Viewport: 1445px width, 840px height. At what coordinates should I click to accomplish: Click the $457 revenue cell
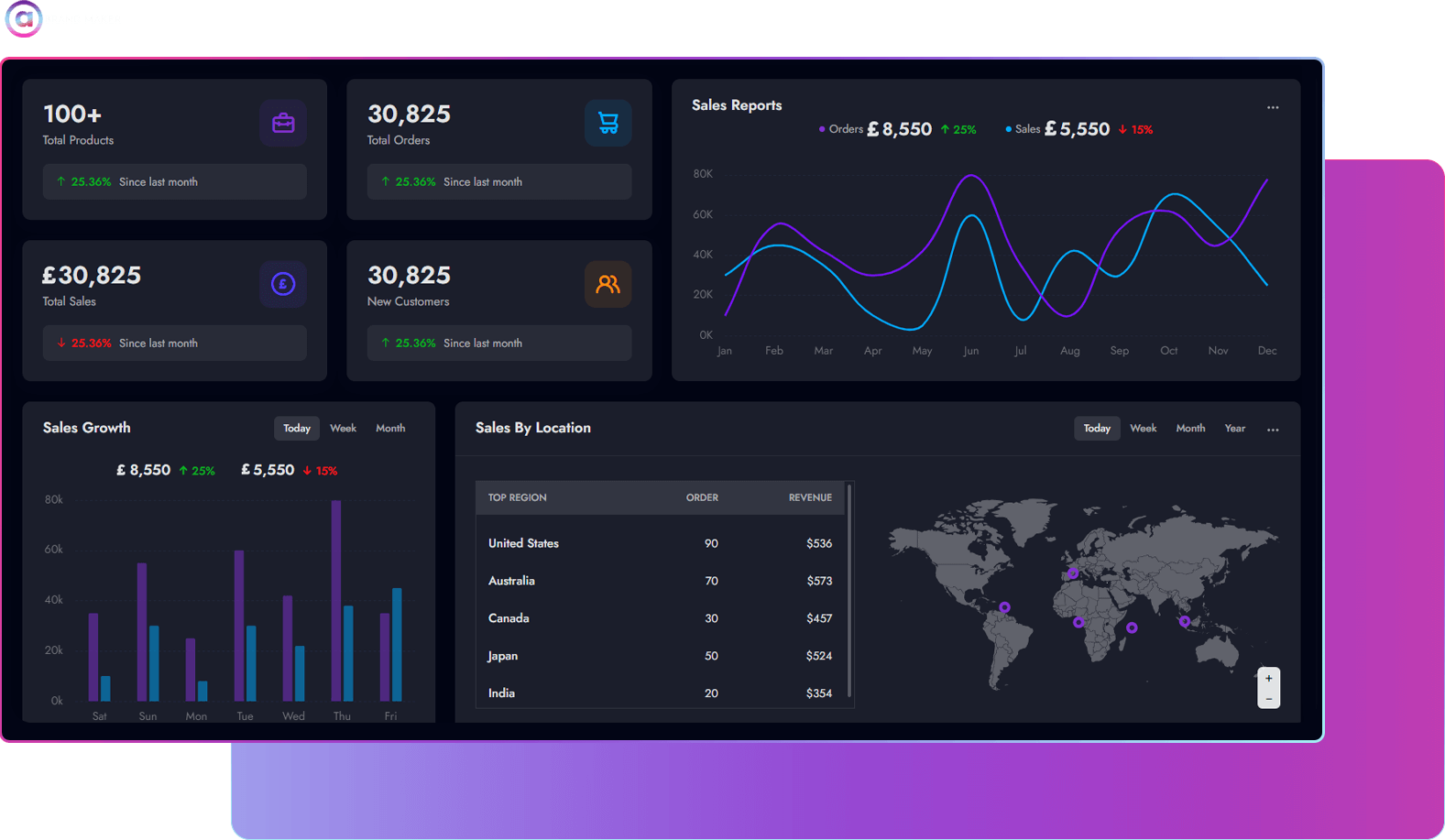pos(819,618)
